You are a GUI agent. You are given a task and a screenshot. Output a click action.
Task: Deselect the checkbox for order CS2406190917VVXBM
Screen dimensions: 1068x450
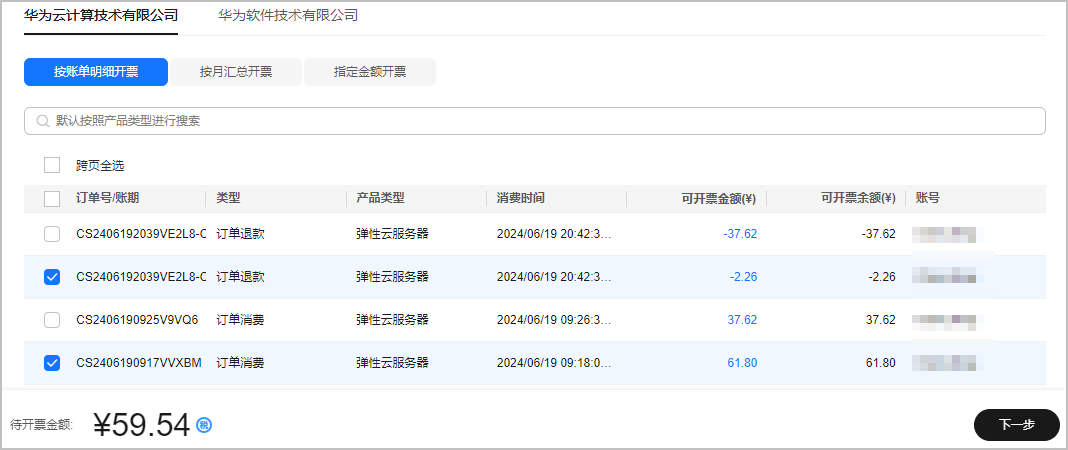[x=52, y=363]
